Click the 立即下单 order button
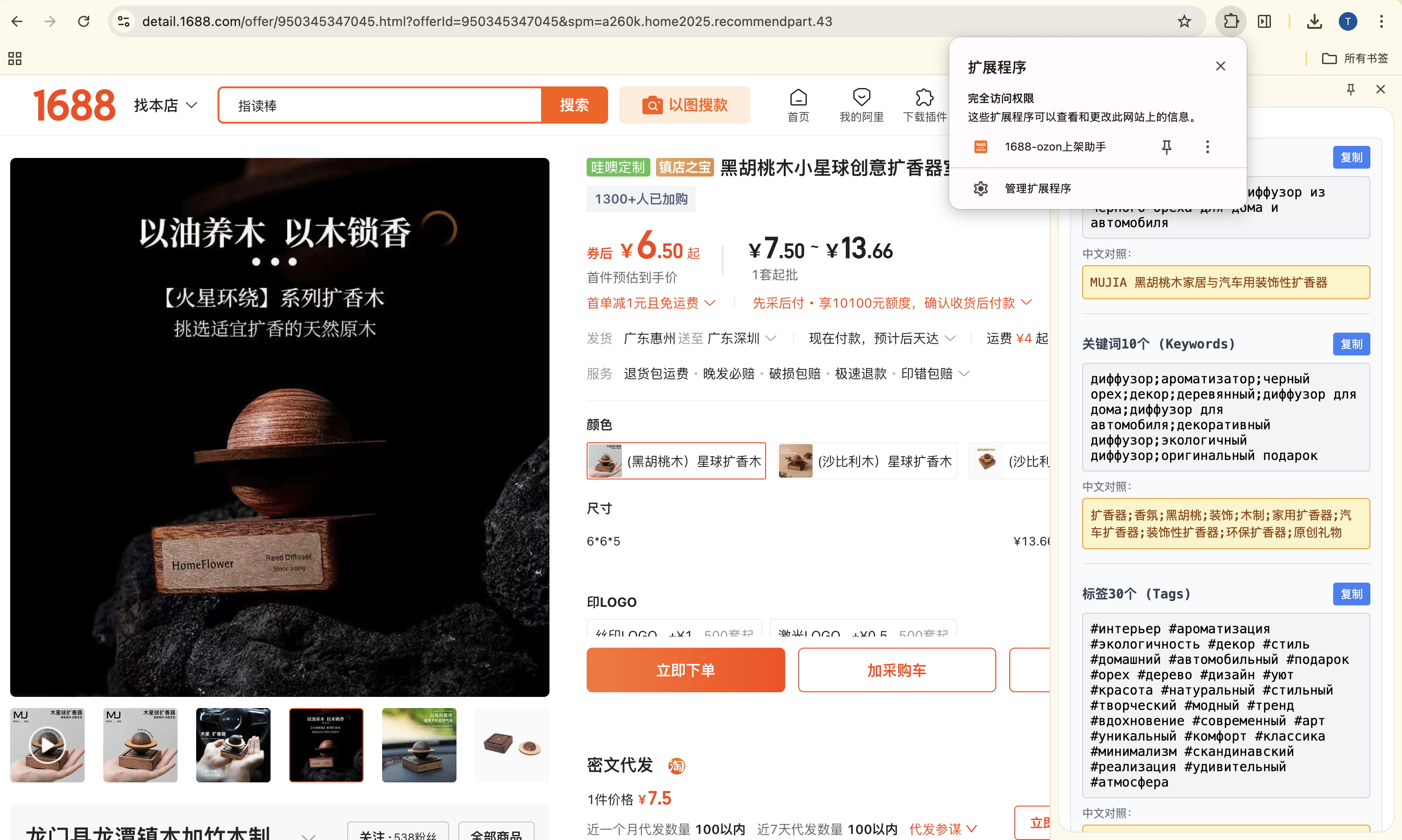1402x840 pixels. (685, 669)
